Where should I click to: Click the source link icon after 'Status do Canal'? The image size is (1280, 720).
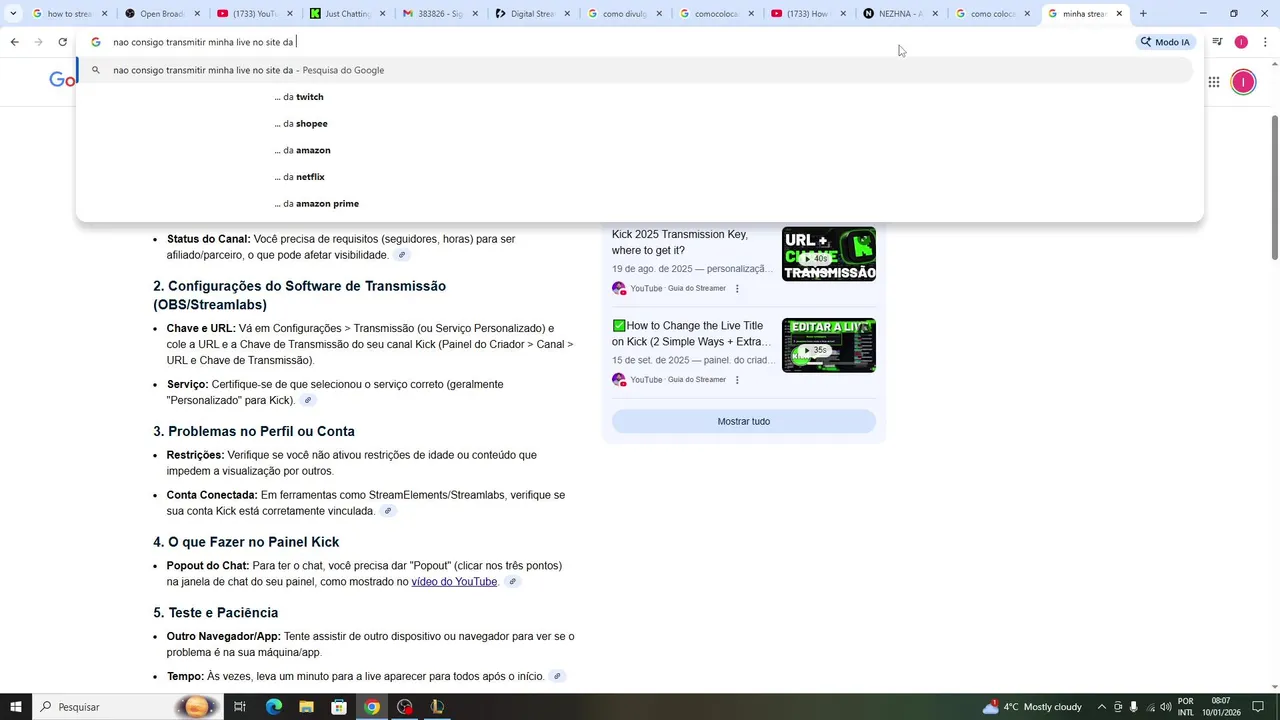(402, 255)
